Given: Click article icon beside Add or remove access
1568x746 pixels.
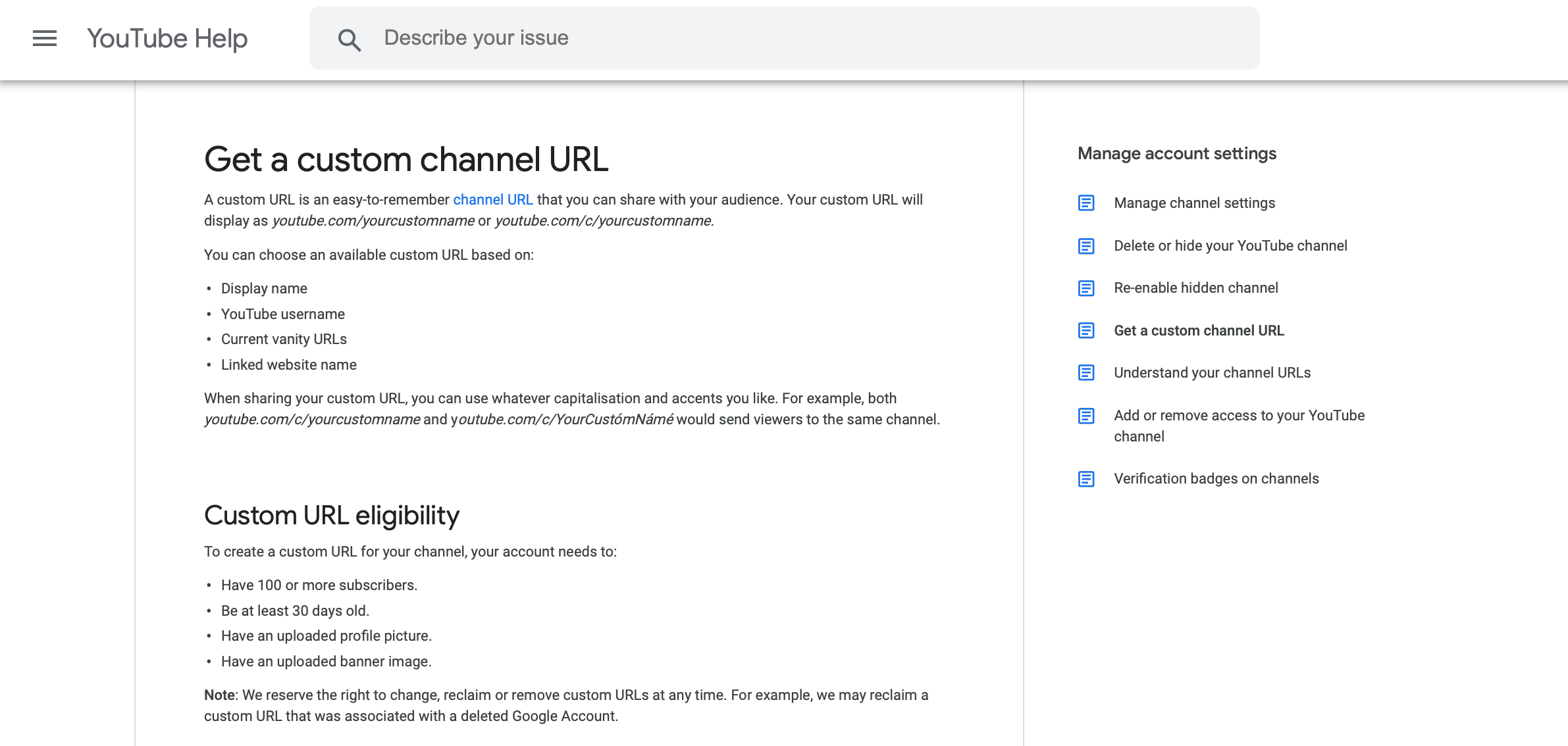Looking at the screenshot, I should [1086, 416].
